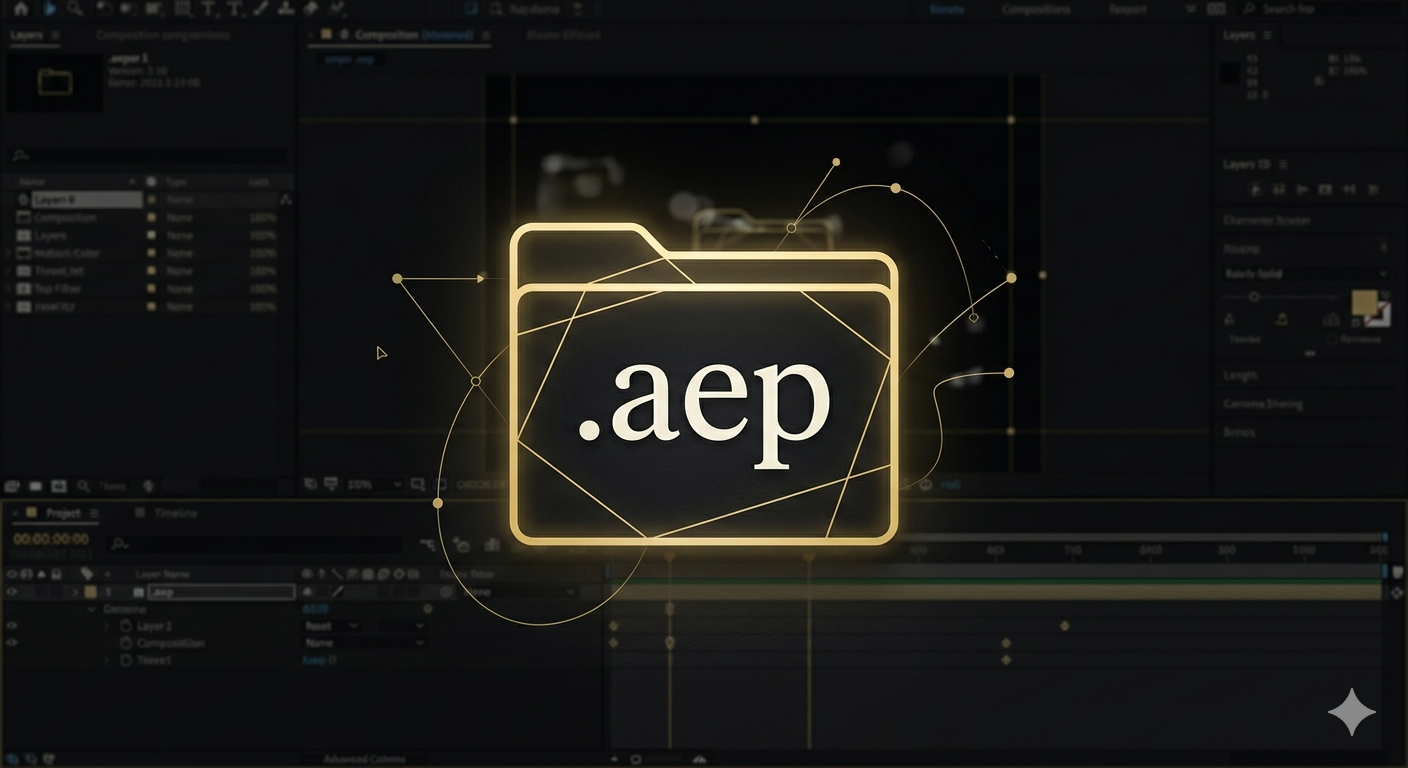
Task: Click the lock icon beside the Composition tab
Action: coord(344,35)
